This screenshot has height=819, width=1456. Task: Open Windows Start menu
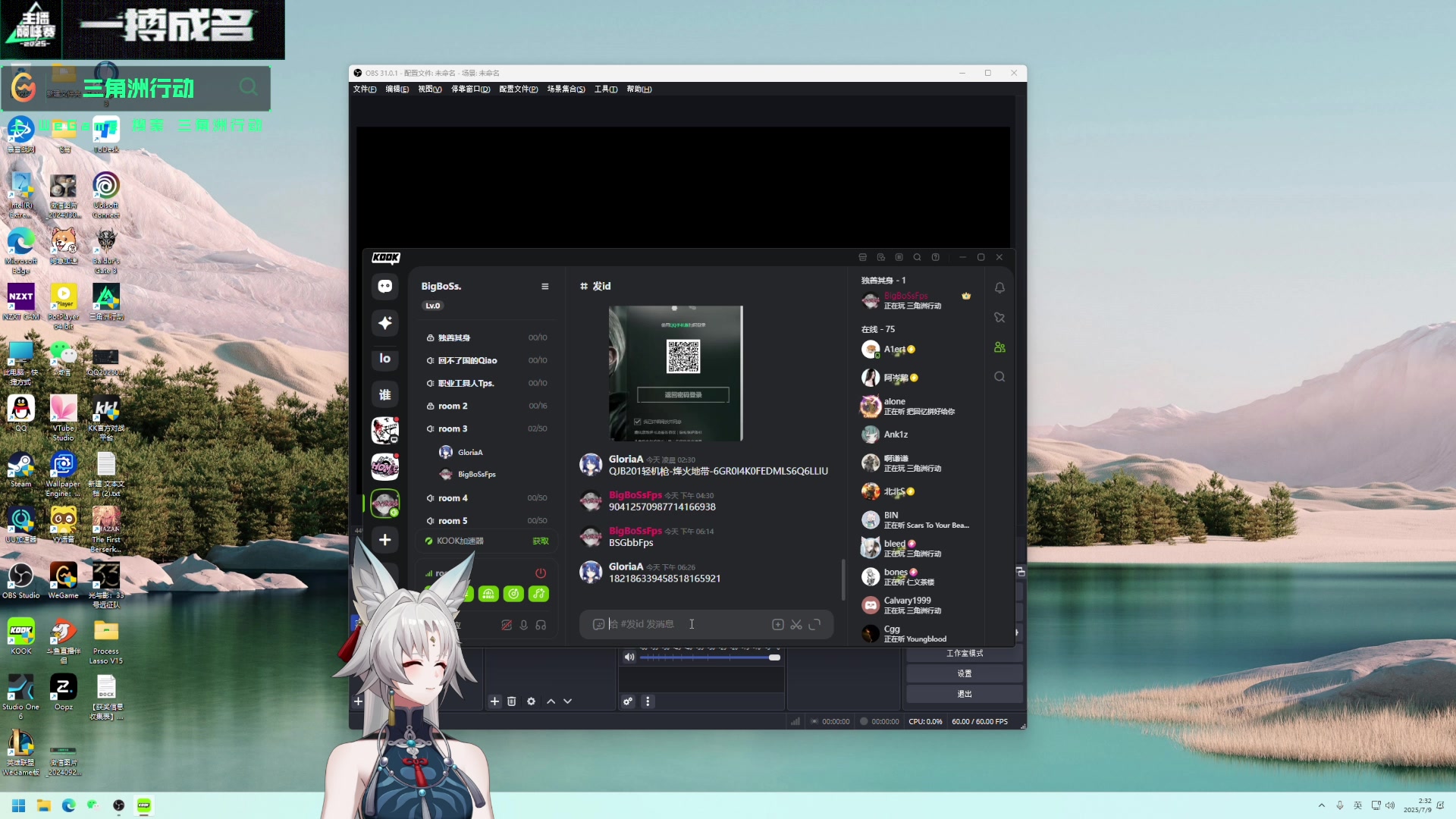click(19, 805)
